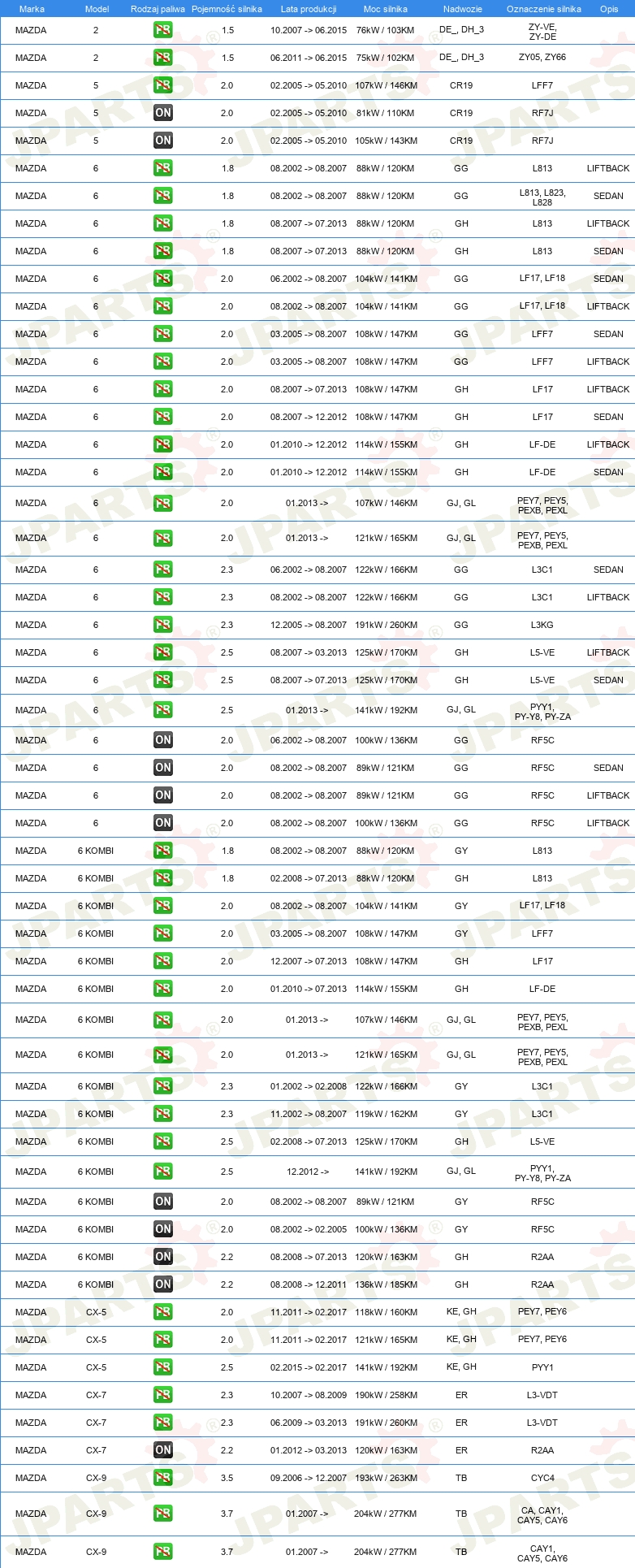The width and height of the screenshot is (635, 1568).
Task: Click petrol icon in CX-9 CYC4 row
Action: (163, 1478)
